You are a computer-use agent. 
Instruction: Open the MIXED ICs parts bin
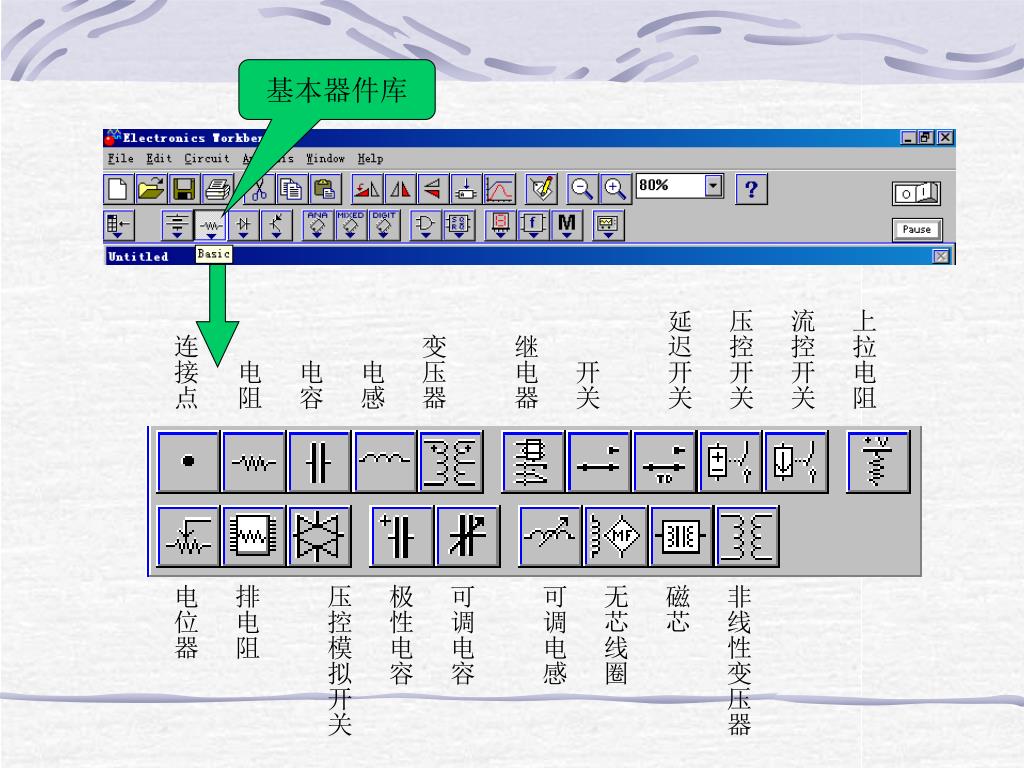coord(351,225)
